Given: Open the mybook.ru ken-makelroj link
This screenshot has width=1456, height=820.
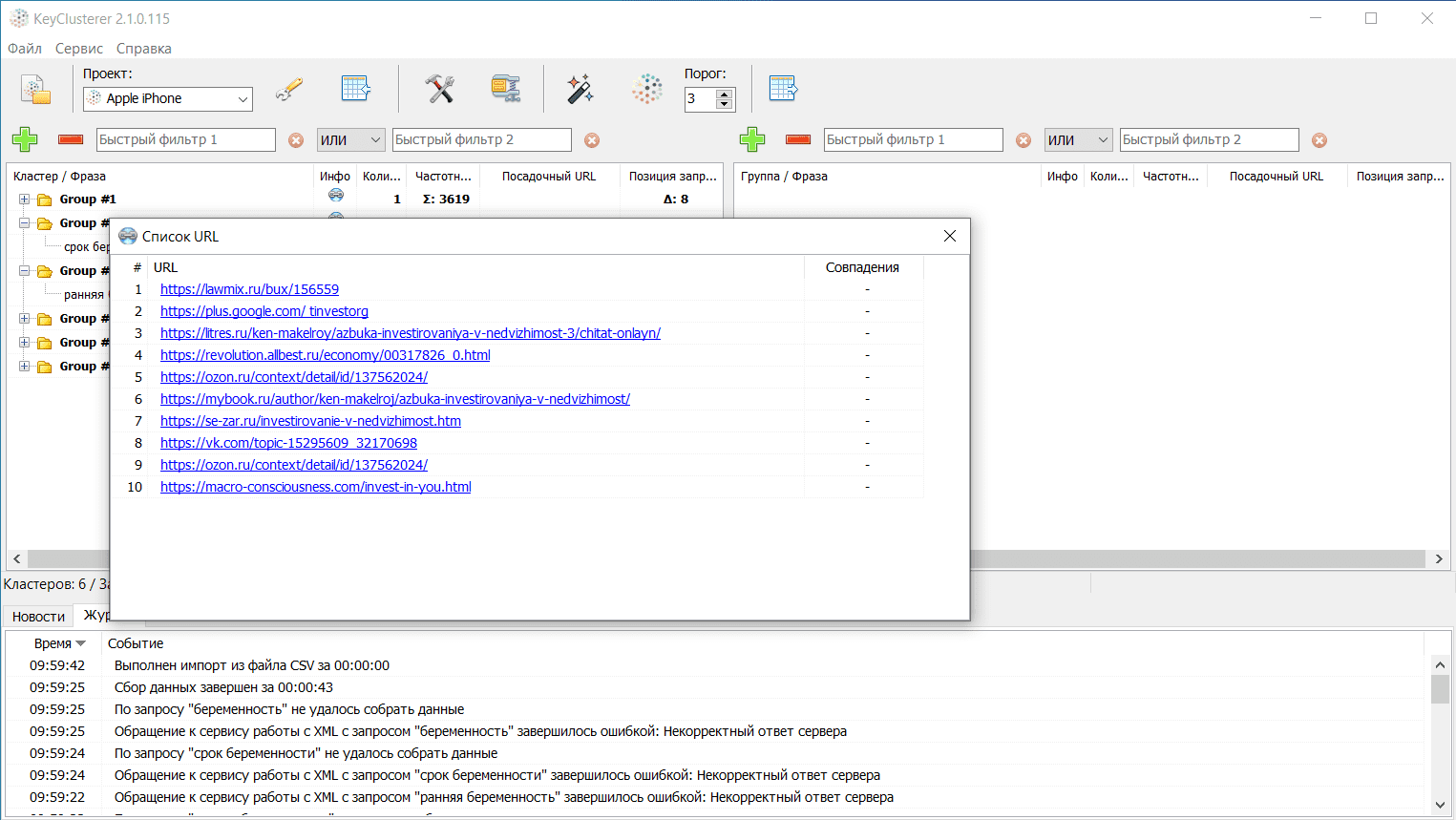Looking at the screenshot, I should tap(395, 399).
